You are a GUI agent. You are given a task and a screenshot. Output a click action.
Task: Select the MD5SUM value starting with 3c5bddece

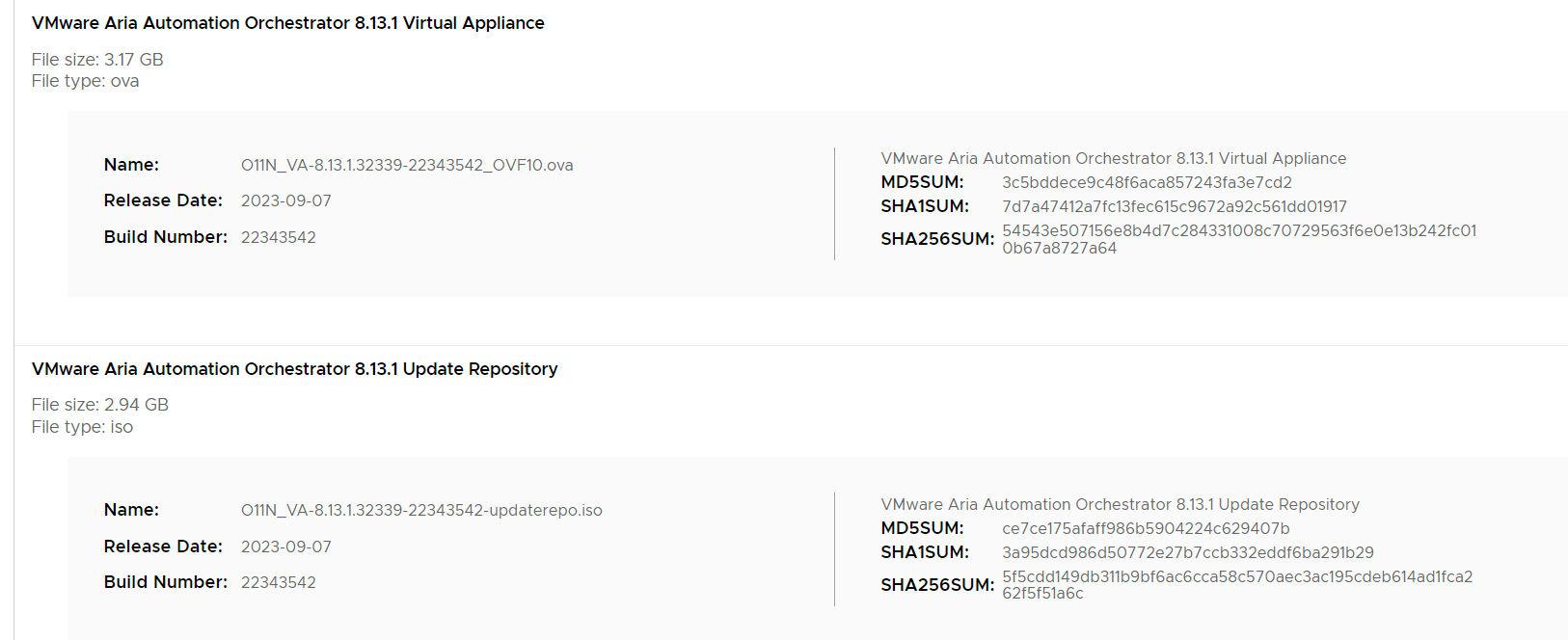tap(1146, 182)
